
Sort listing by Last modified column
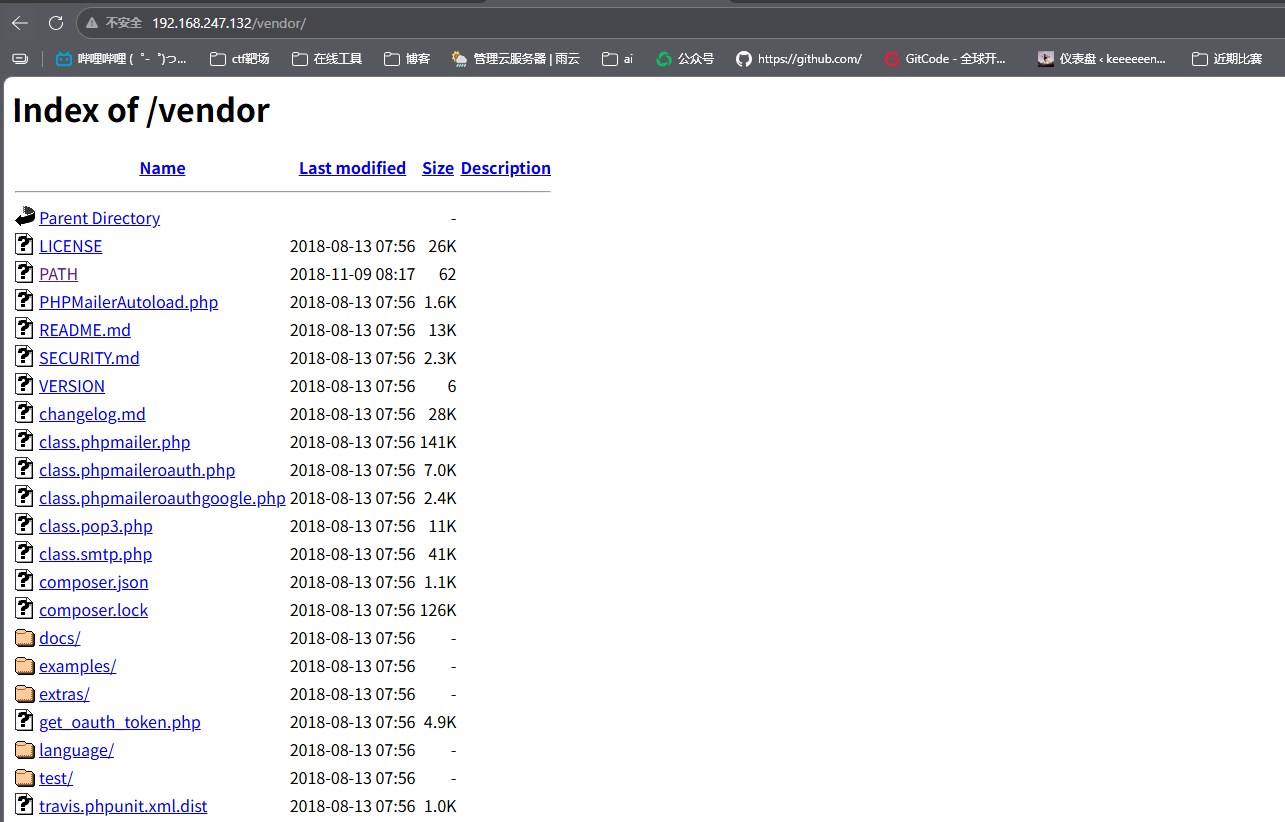(352, 168)
